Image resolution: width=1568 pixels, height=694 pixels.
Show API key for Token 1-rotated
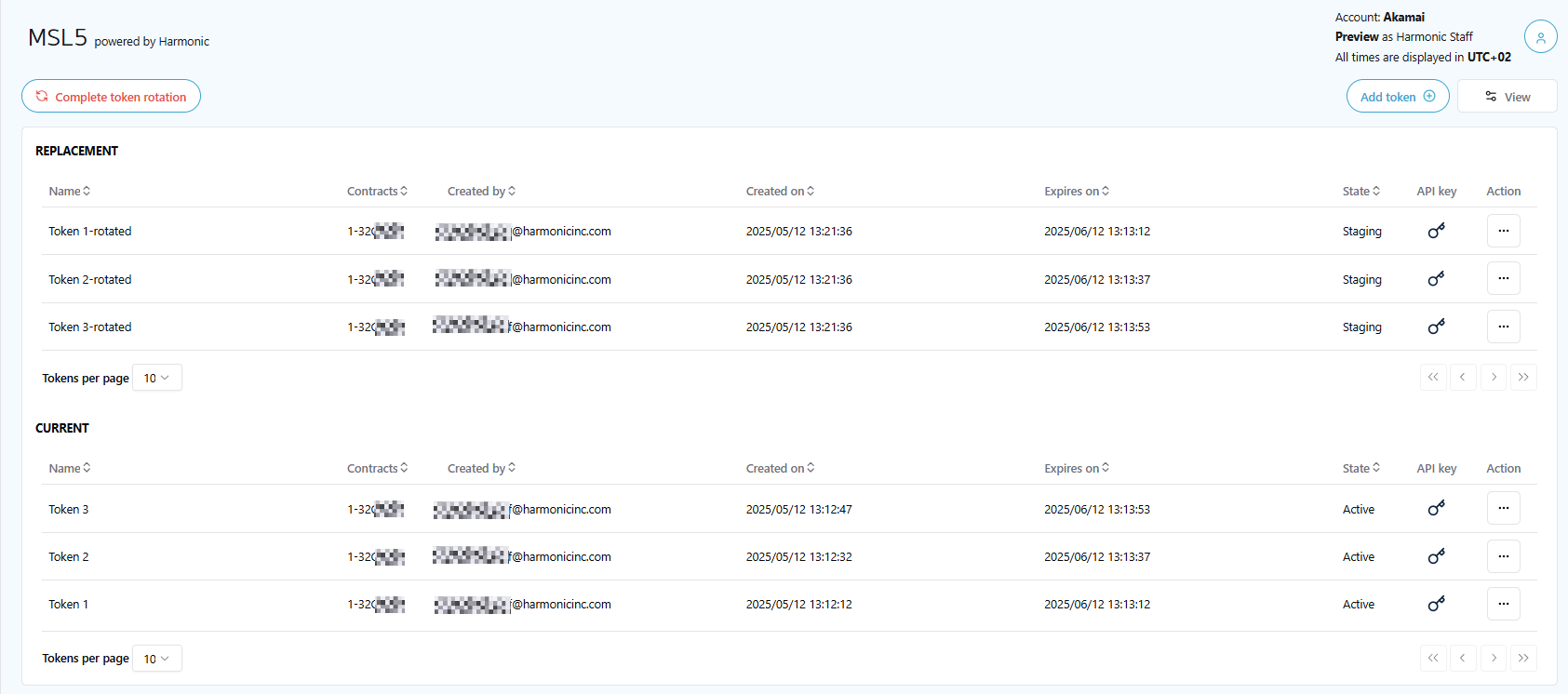point(1436,231)
